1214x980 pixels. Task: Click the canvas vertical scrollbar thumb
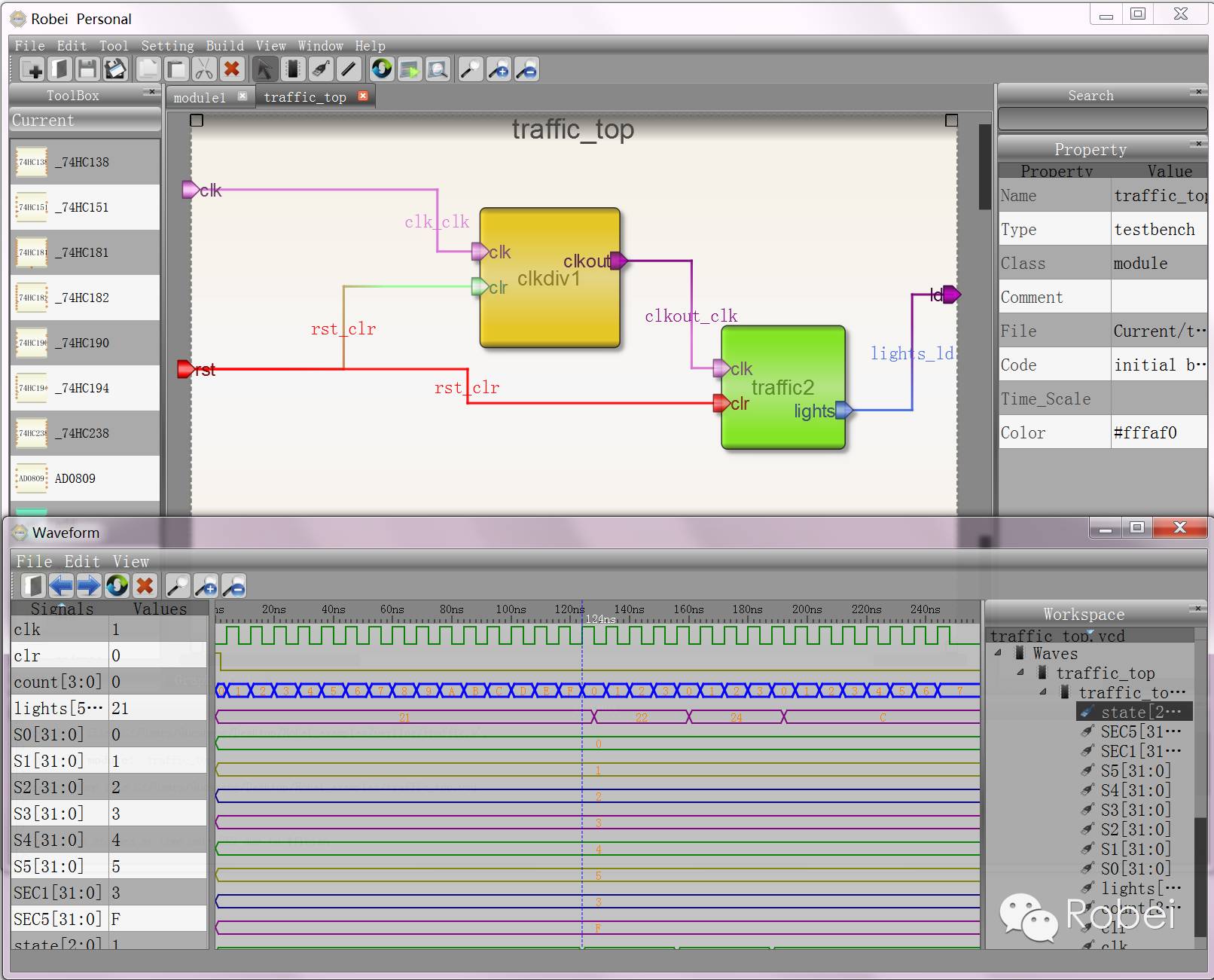click(984, 167)
